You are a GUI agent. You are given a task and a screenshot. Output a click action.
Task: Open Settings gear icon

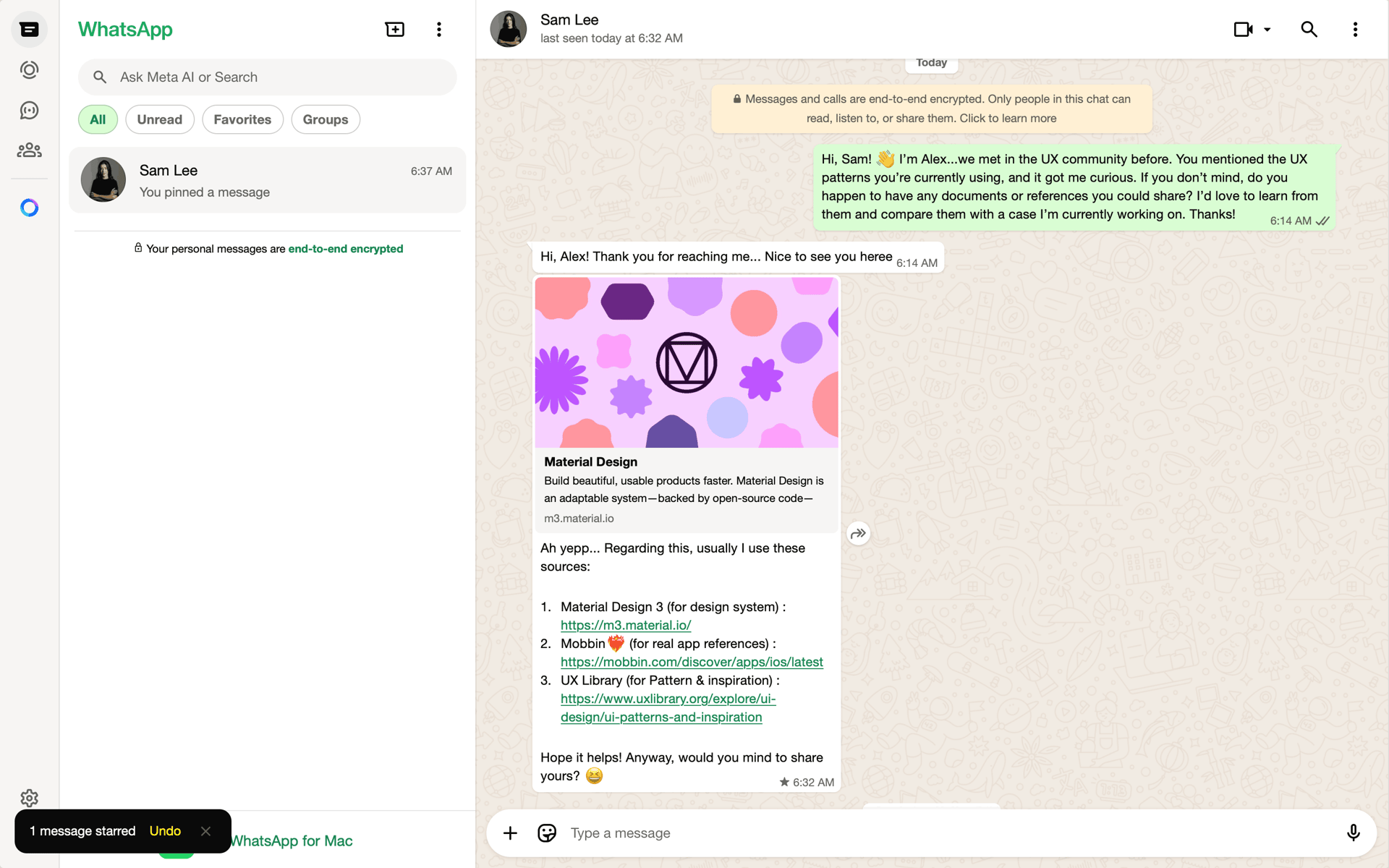tap(29, 798)
